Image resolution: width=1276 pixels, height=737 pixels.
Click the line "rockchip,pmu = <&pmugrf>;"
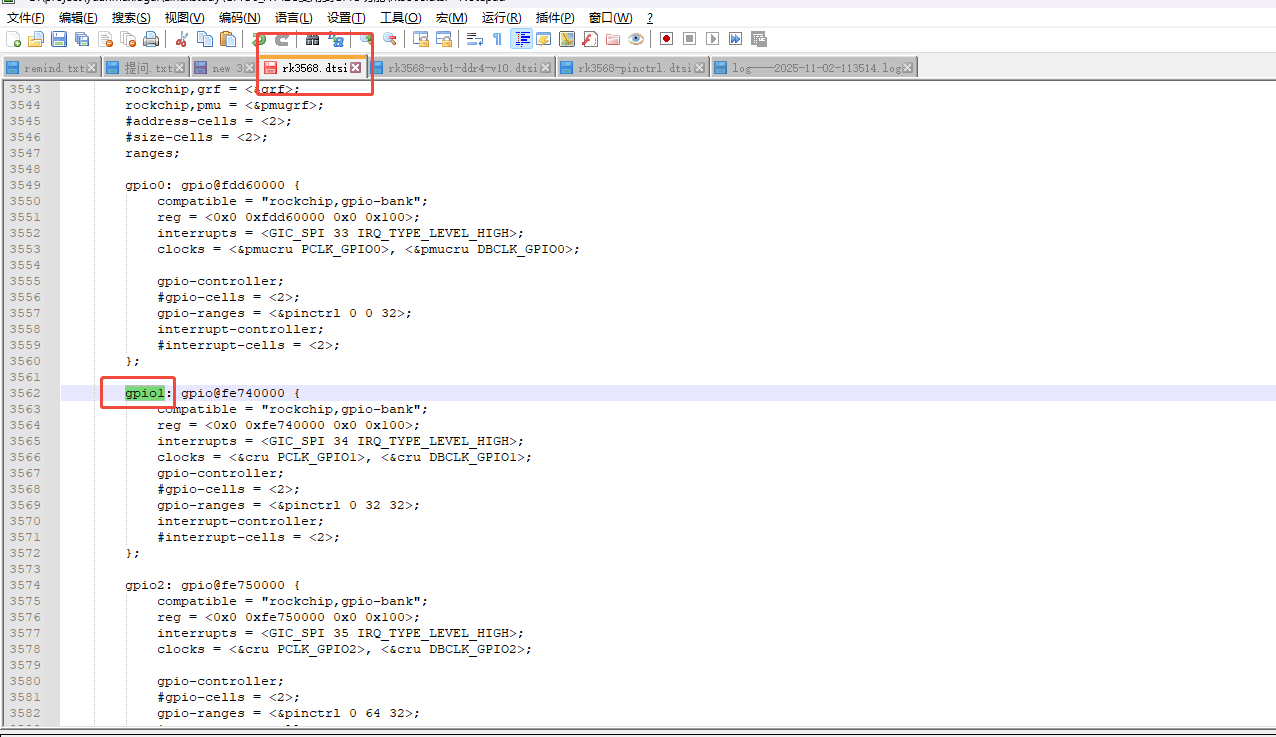[224, 105]
